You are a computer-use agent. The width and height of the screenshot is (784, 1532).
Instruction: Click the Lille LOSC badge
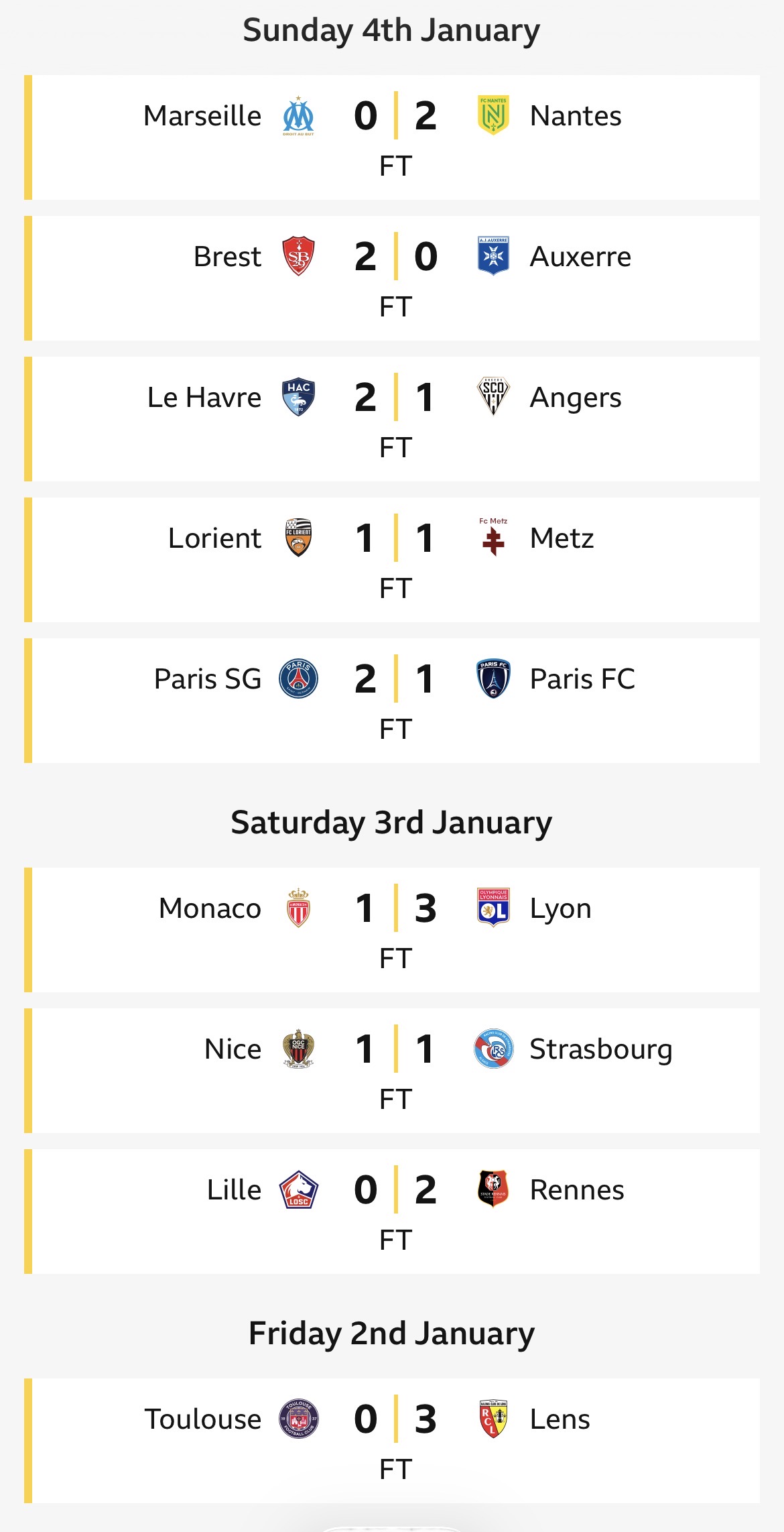pos(298,1189)
